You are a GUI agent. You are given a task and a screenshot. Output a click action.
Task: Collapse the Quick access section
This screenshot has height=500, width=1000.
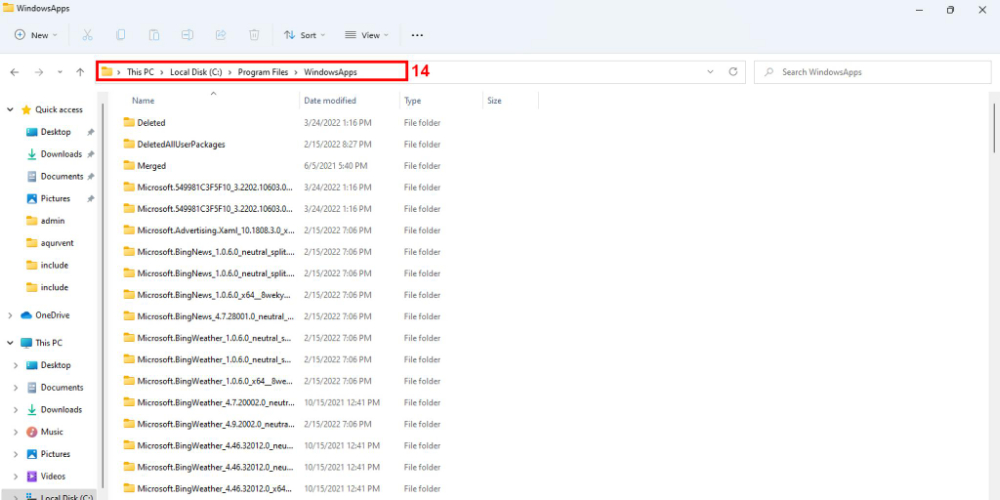(10, 110)
